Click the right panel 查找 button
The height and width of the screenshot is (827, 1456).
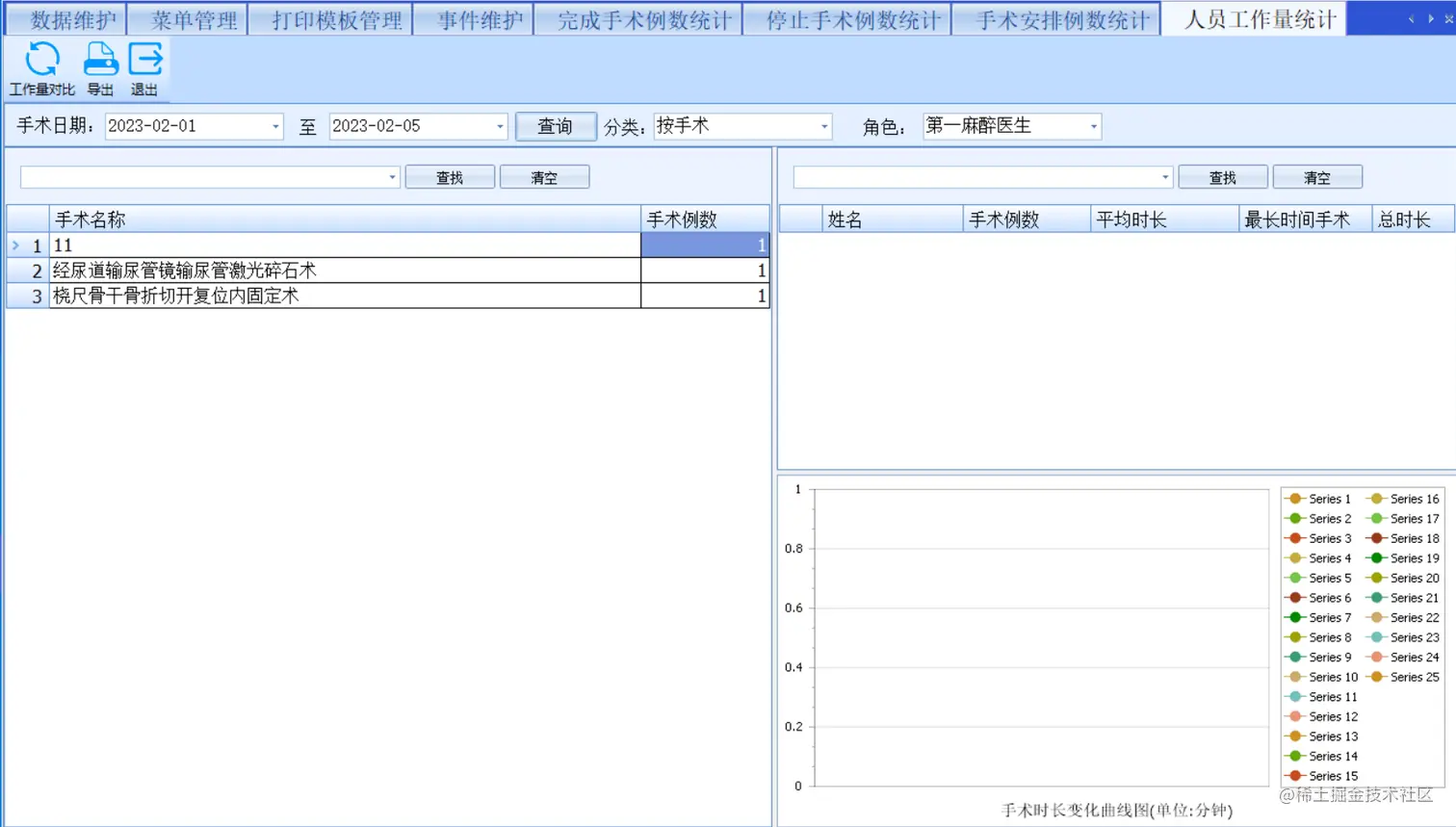coord(1223,177)
